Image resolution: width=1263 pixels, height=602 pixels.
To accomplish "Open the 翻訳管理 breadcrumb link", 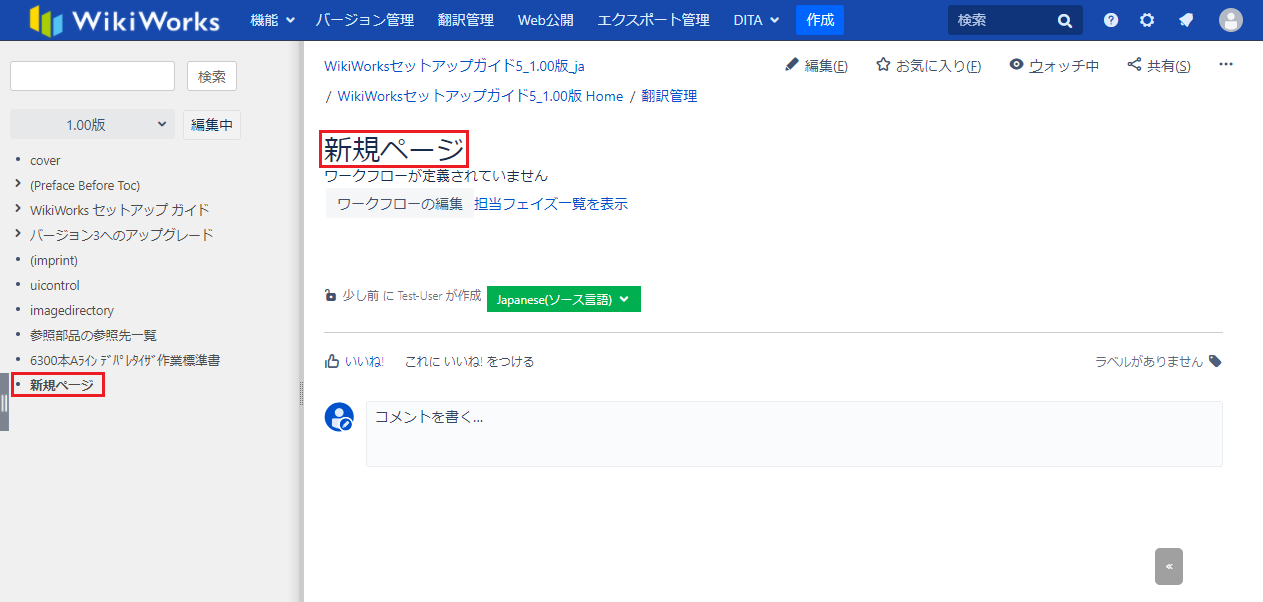I will pos(669,96).
